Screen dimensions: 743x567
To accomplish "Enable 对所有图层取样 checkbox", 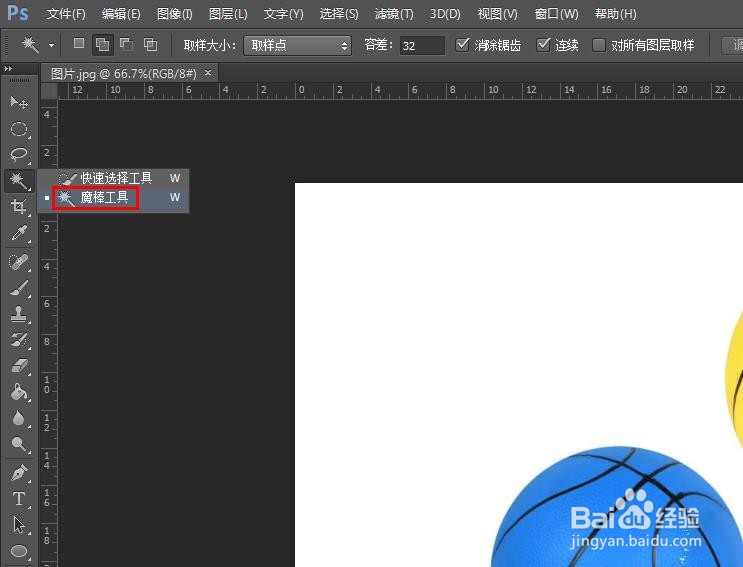I will point(599,45).
